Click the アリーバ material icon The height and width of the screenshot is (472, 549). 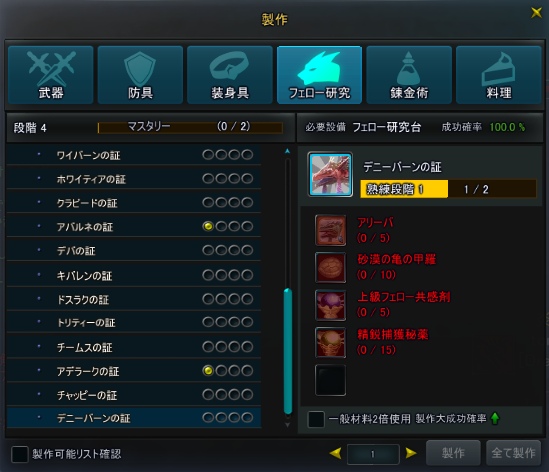tap(330, 230)
